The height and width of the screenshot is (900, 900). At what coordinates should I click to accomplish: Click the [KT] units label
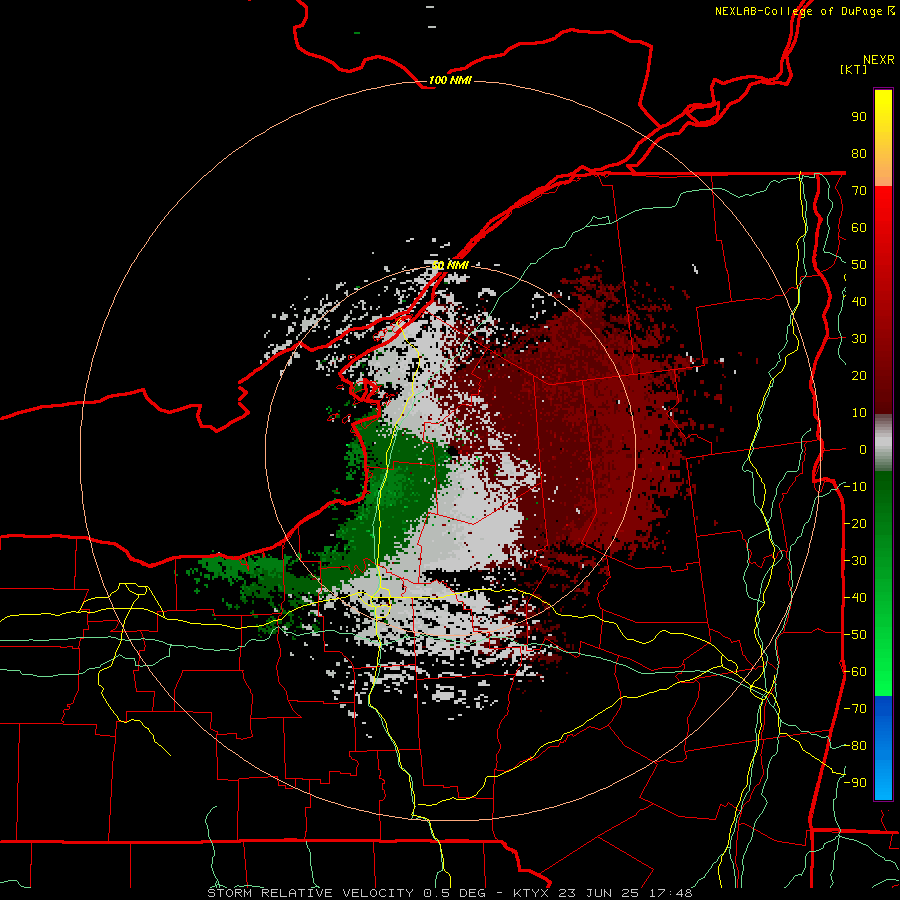click(853, 69)
